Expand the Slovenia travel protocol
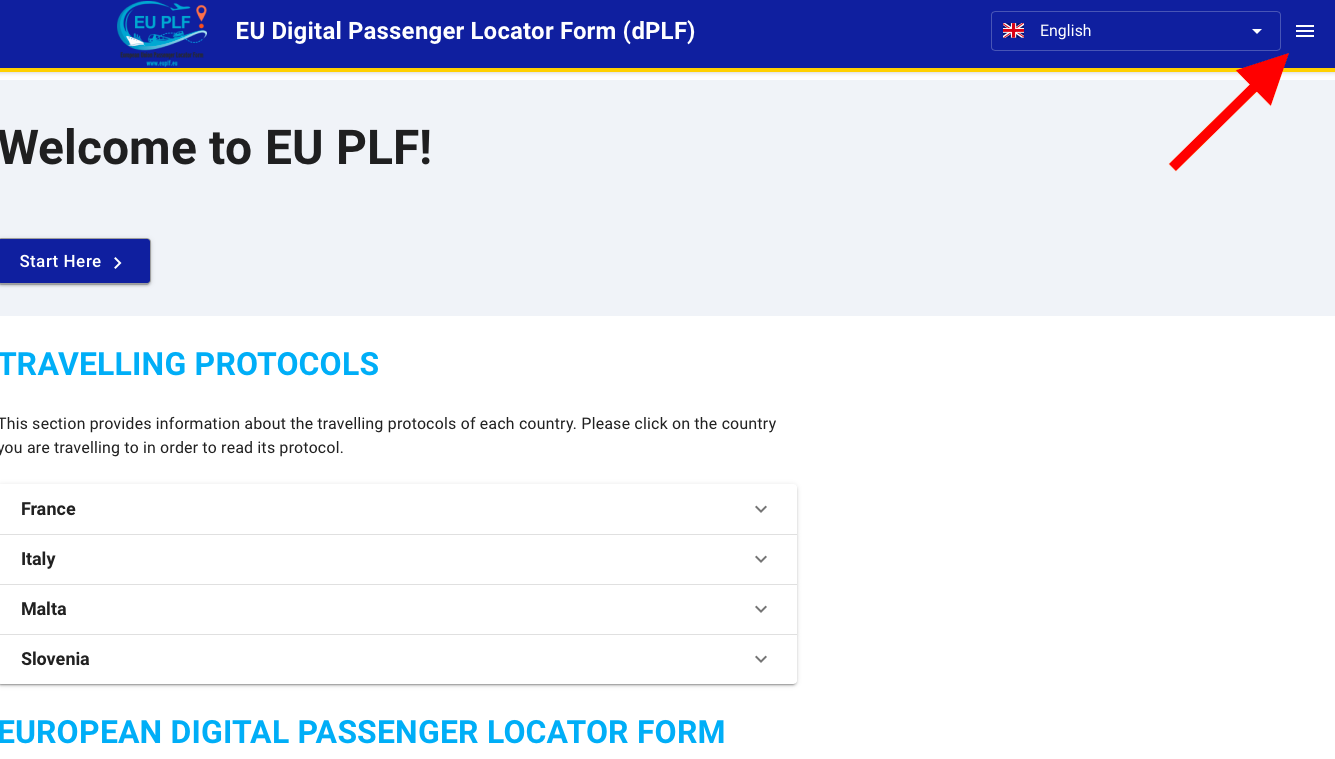Screen dimensions: 1335x759 click(400, 659)
